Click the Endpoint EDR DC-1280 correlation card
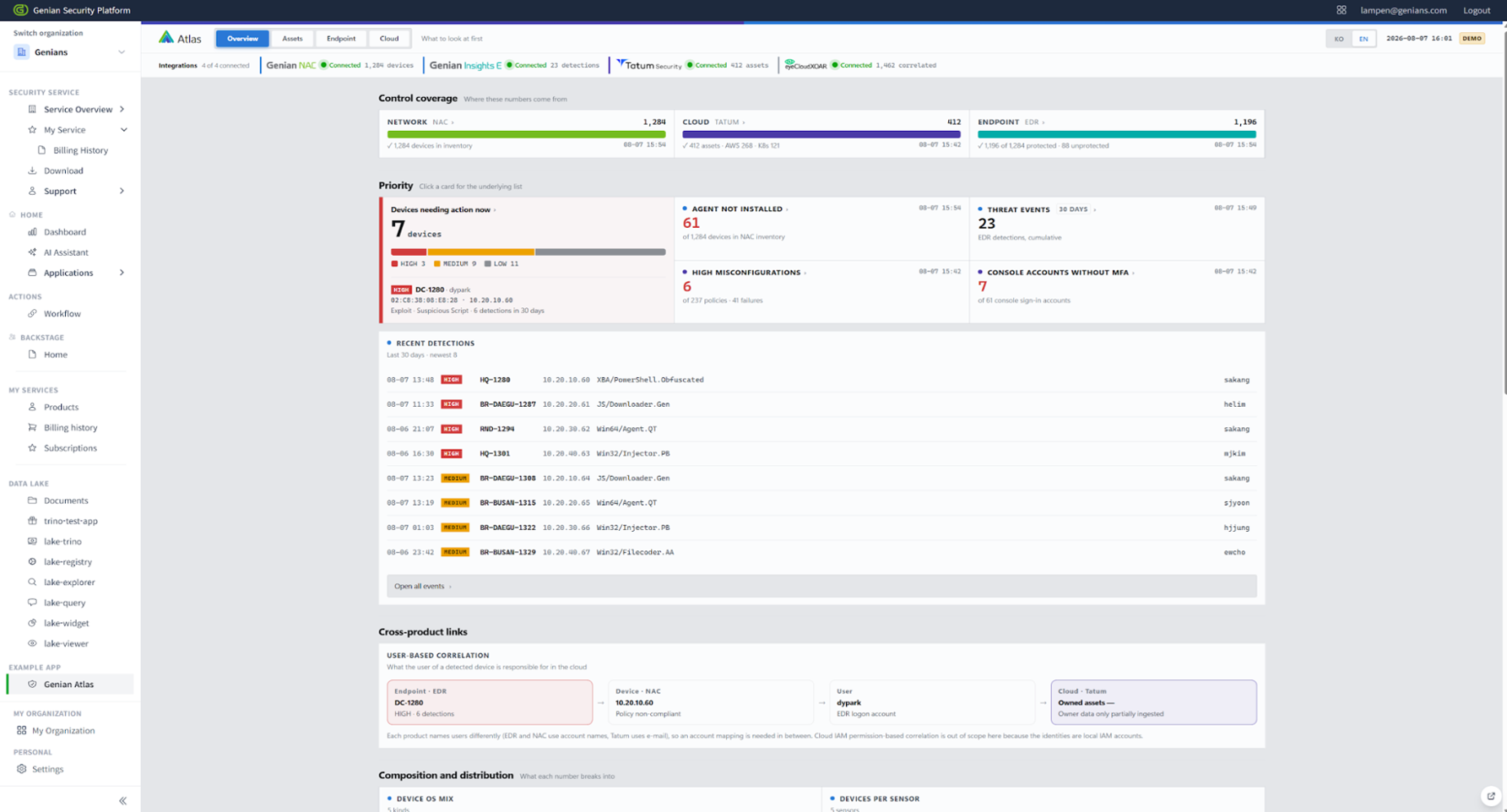Image resolution: width=1507 pixels, height=812 pixels. pos(490,702)
